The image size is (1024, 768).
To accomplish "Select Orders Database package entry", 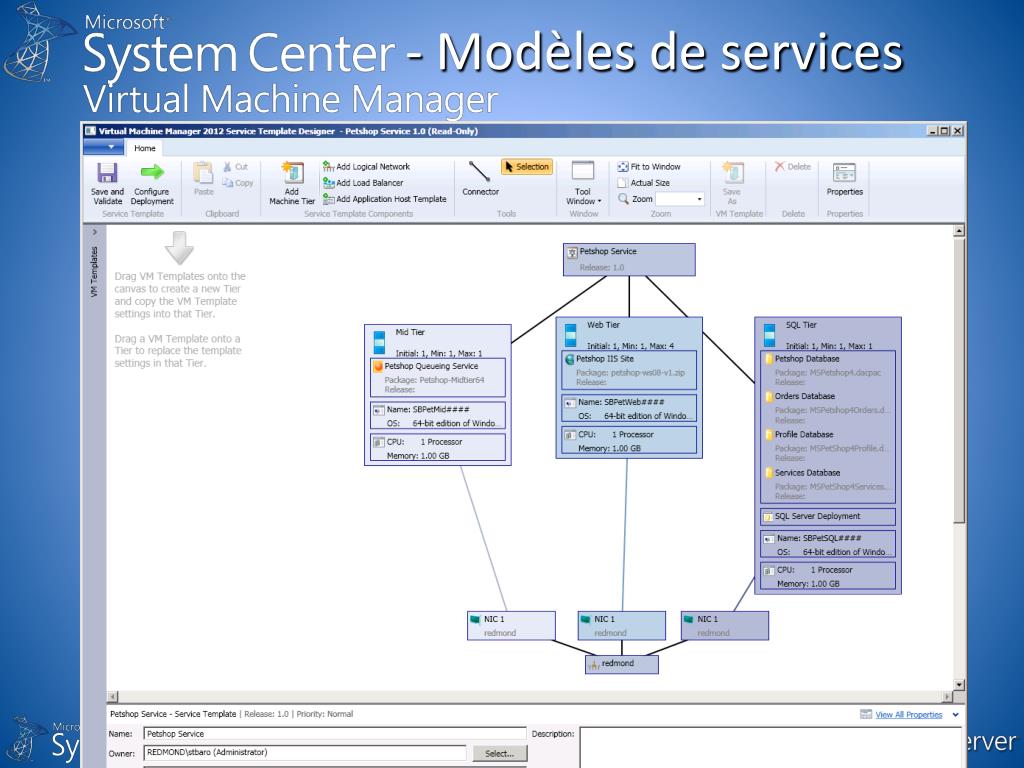I will [x=827, y=408].
